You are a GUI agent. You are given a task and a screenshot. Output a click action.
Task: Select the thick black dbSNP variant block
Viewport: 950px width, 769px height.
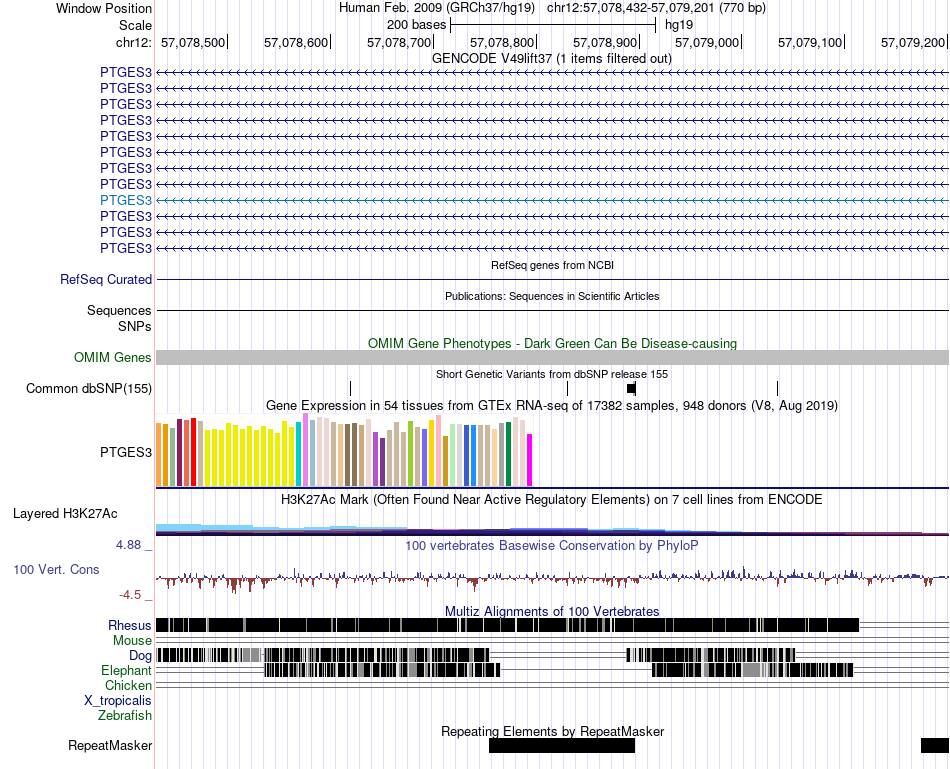click(631, 388)
